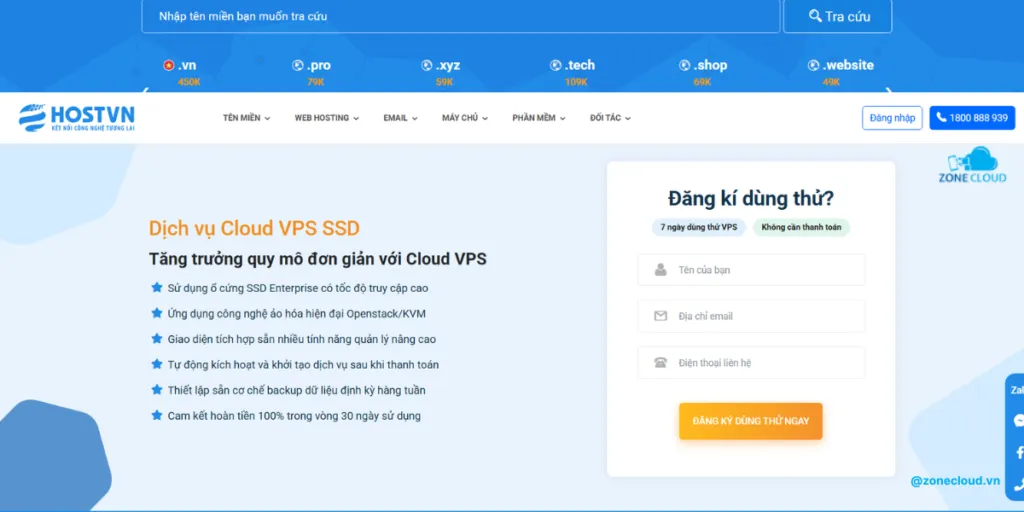The image size is (1024, 512).
Task: Select the .pro domain option
Action: 312,72
